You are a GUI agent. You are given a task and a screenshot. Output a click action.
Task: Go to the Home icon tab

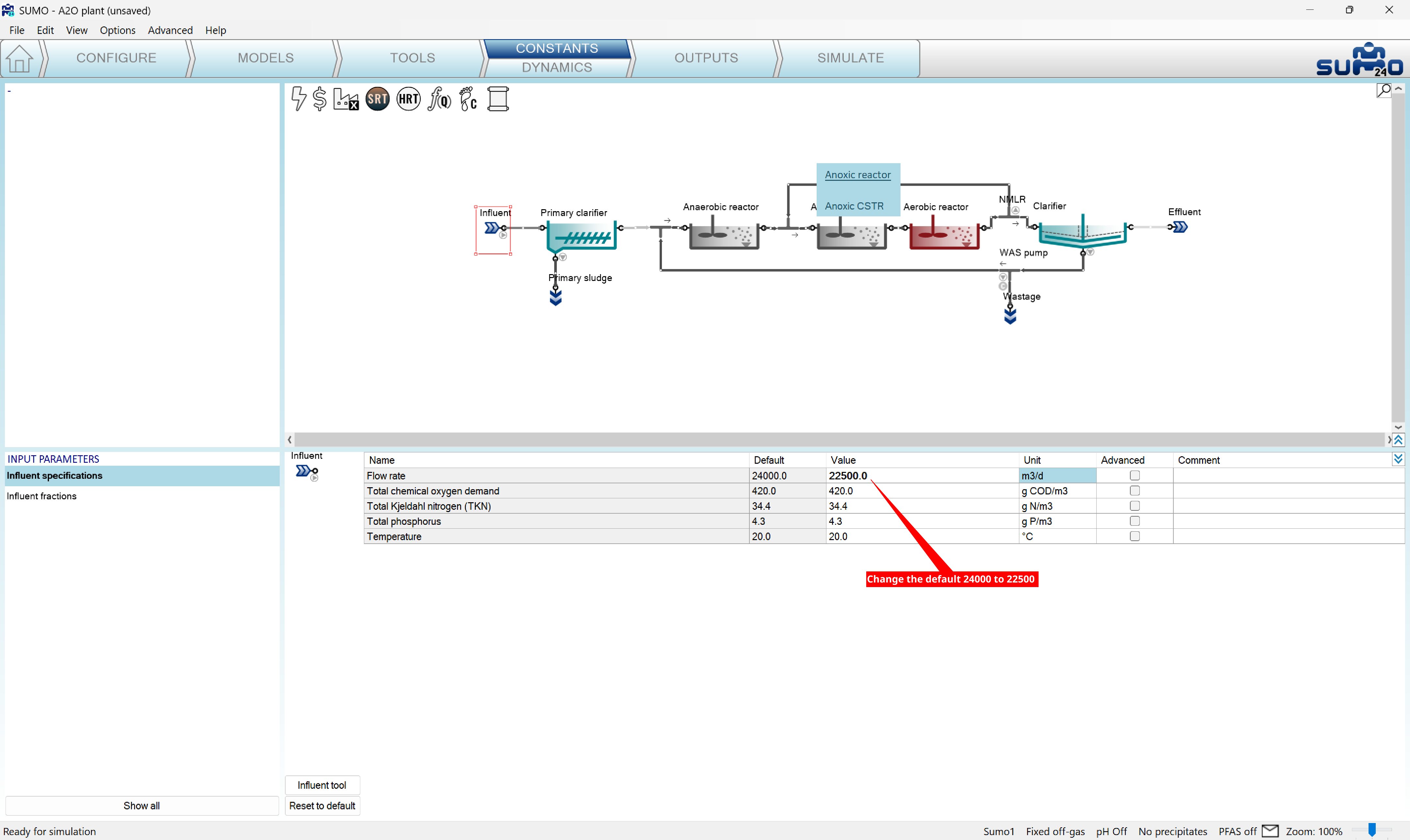click(20, 58)
